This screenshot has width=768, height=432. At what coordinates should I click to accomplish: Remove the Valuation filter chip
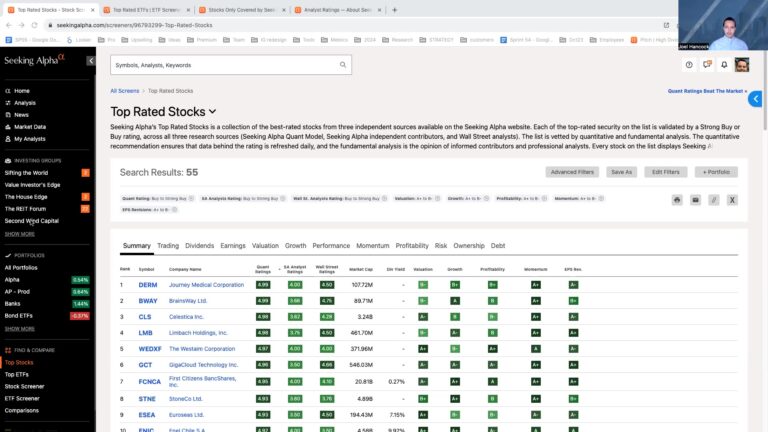click(x=437, y=198)
